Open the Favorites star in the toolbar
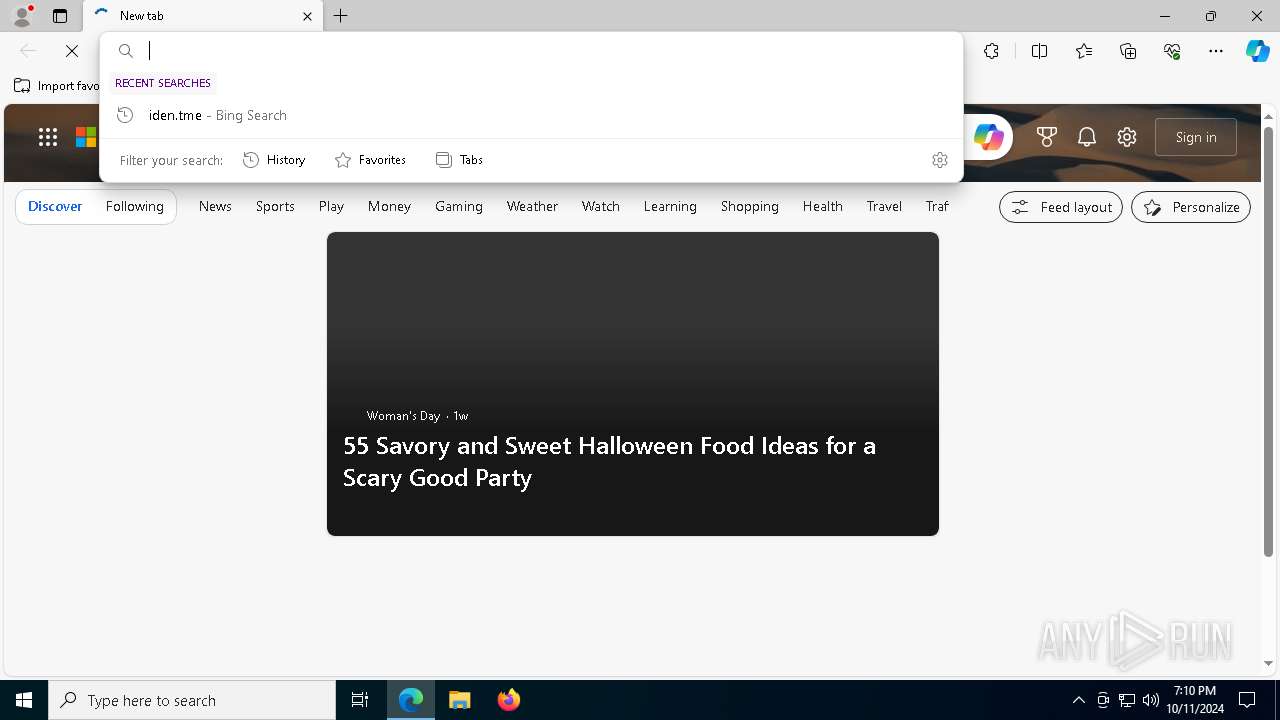 pos(1084,51)
